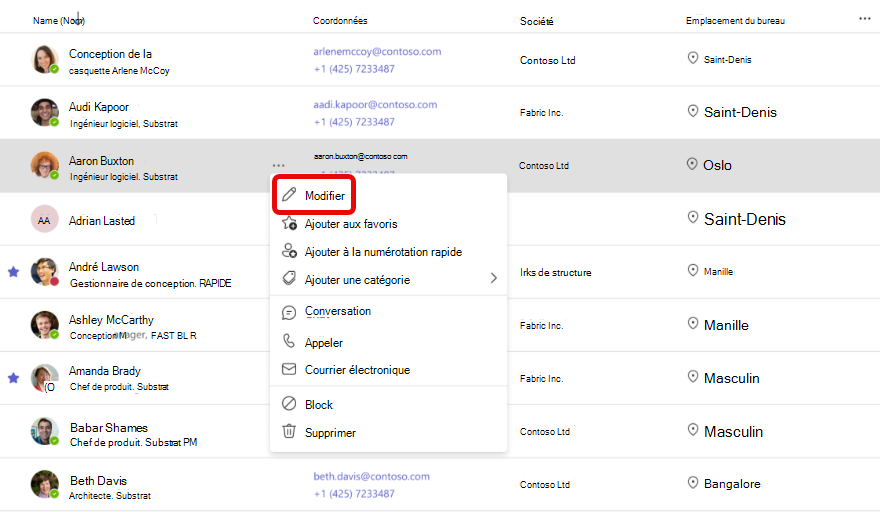Click the Emplacement du bureau column header
Image resolution: width=880 pixels, height=512 pixels.
click(735, 21)
